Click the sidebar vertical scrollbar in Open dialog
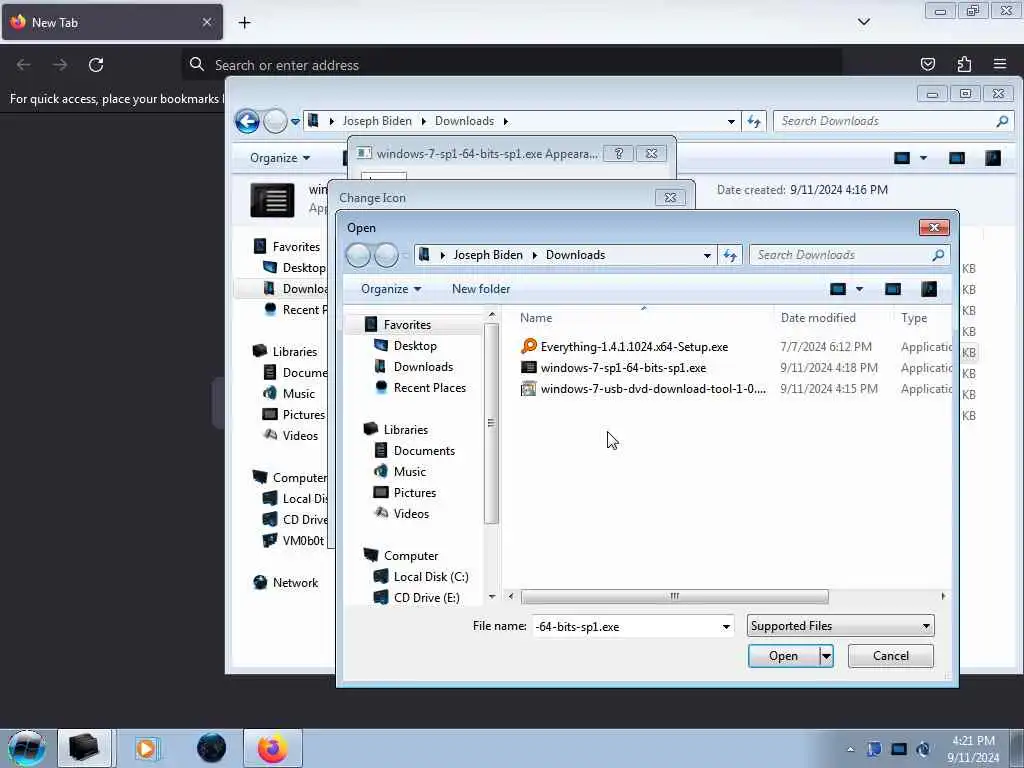Screen dimensions: 1024x768 (491, 423)
